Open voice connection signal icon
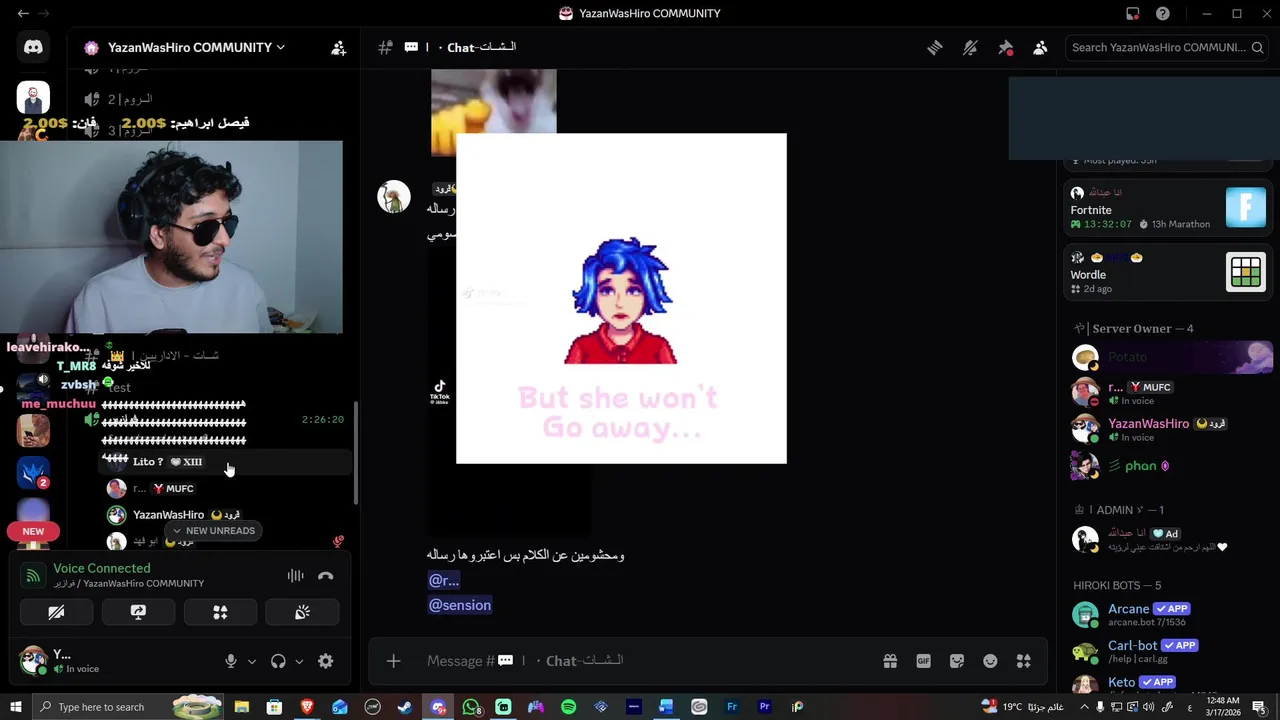 click(x=33, y=575)
